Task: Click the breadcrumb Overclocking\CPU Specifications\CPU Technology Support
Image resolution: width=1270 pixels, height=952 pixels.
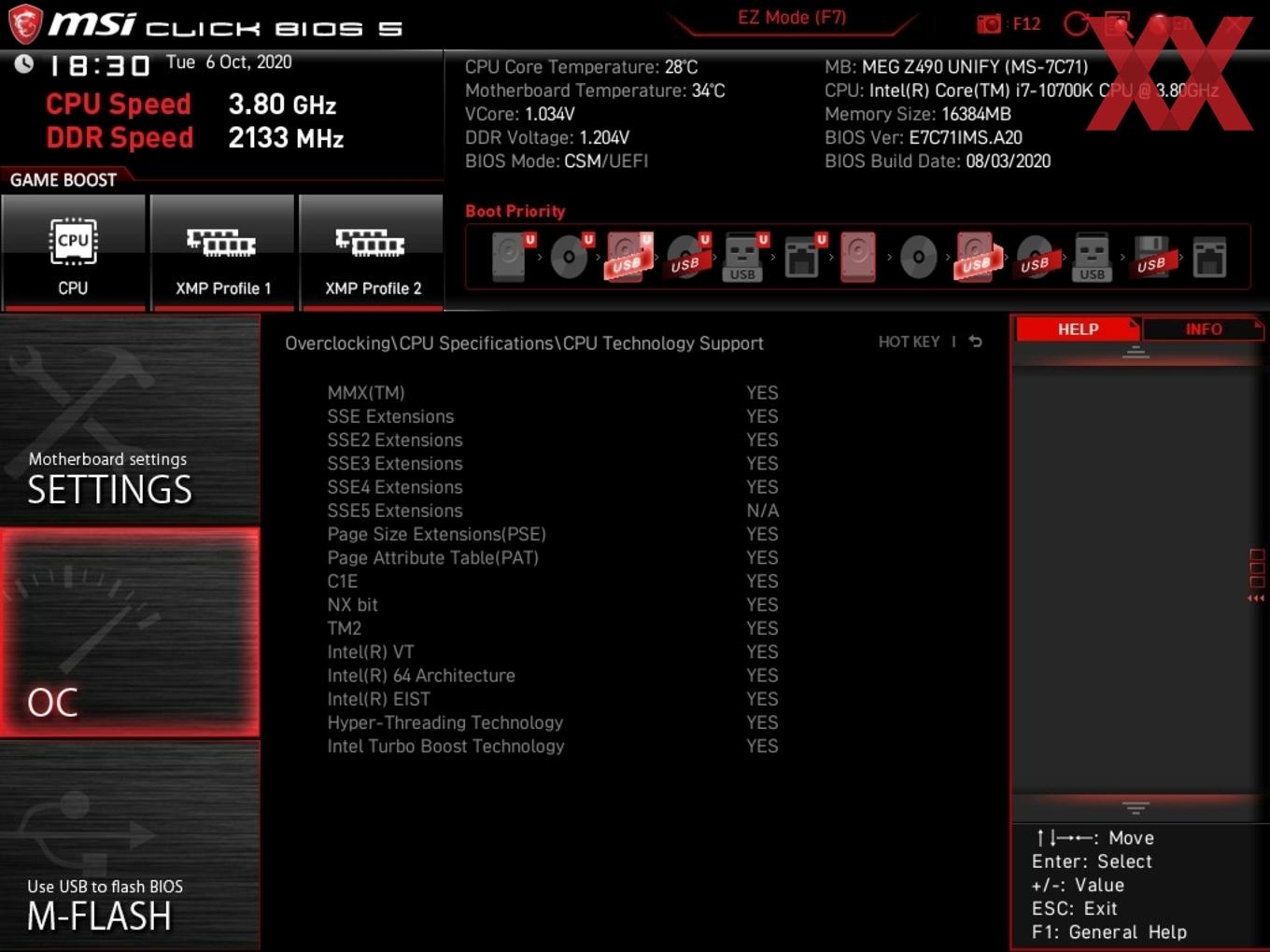Action: 524,343
